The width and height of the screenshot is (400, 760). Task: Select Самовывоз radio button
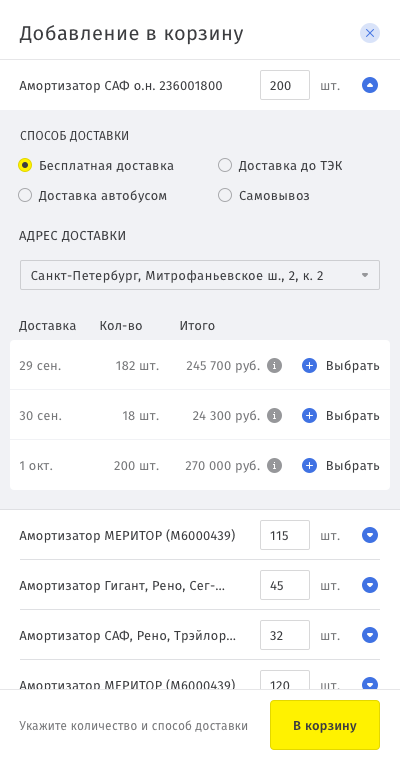coord(225,195)
